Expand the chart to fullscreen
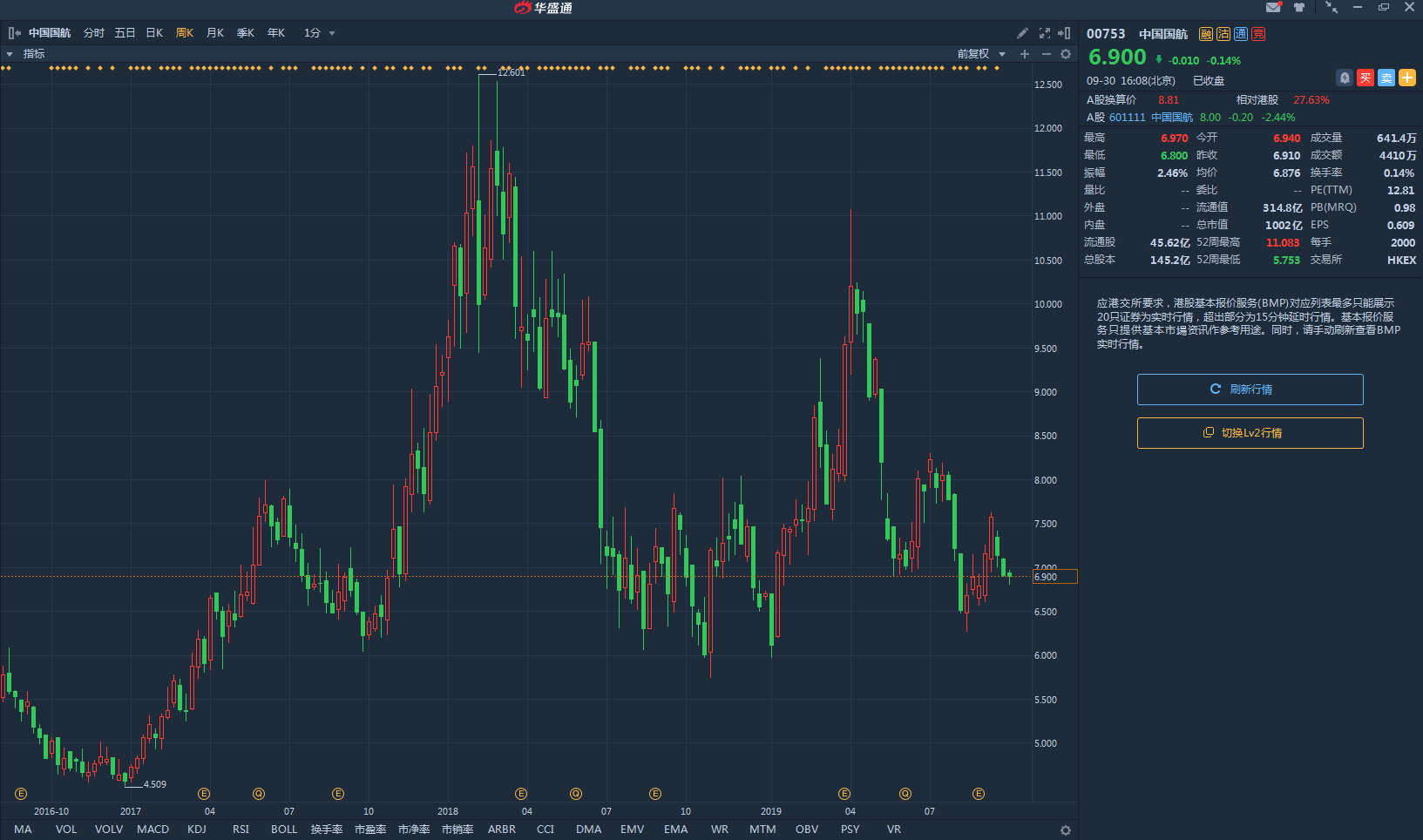 coord(1044,33)
